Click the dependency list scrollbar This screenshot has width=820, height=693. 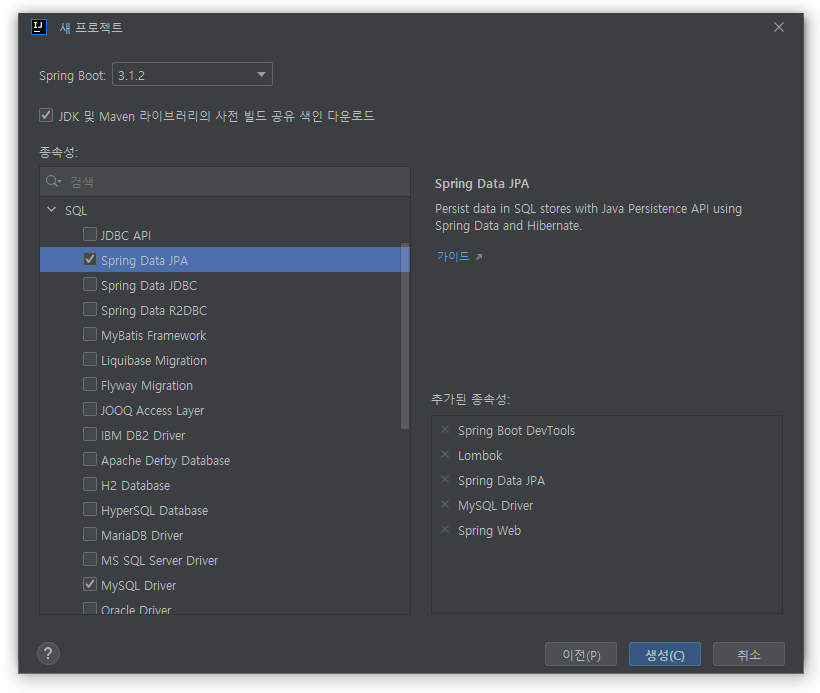click(405, 336)
